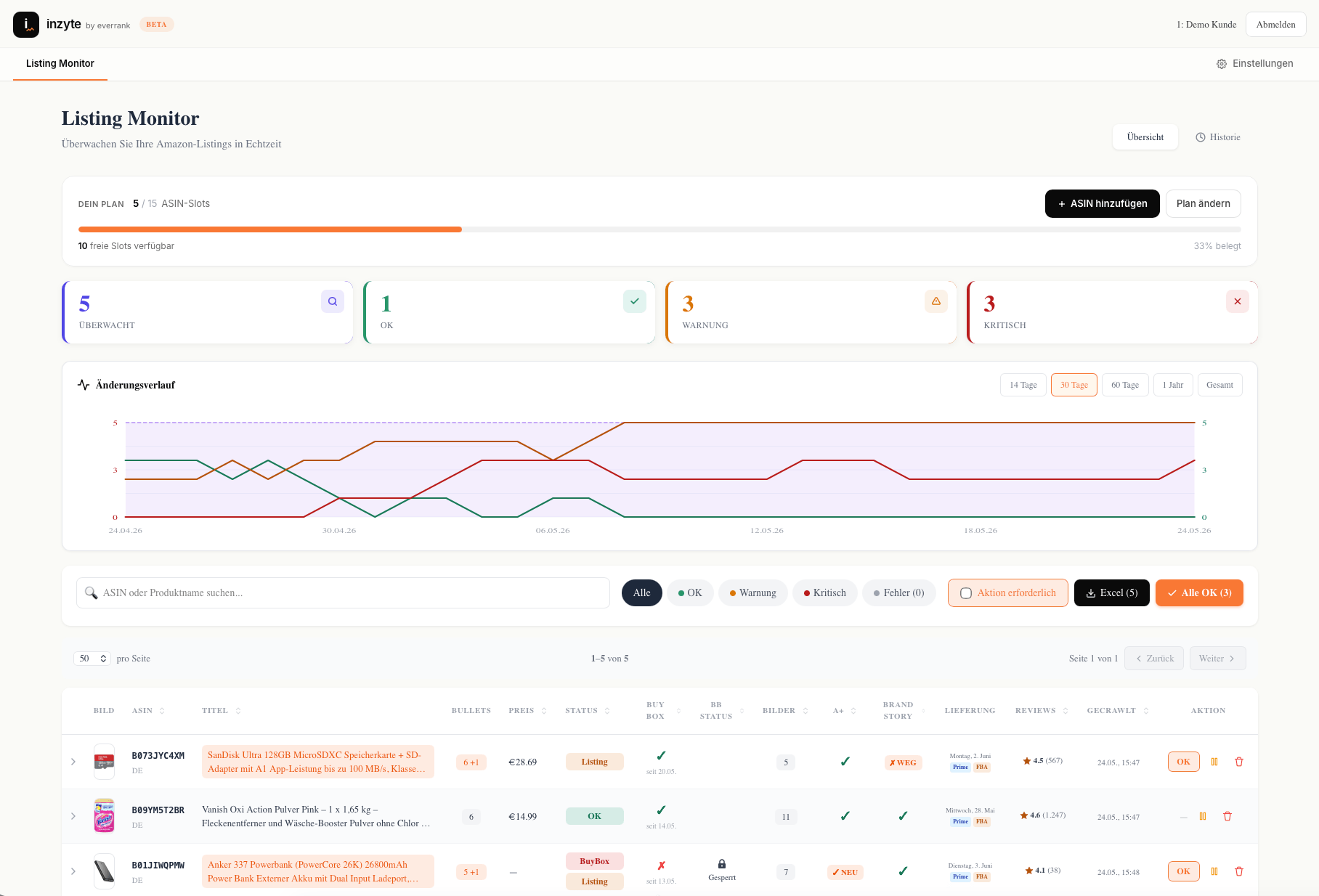Click the Abmelden button

pos(1275,25)
